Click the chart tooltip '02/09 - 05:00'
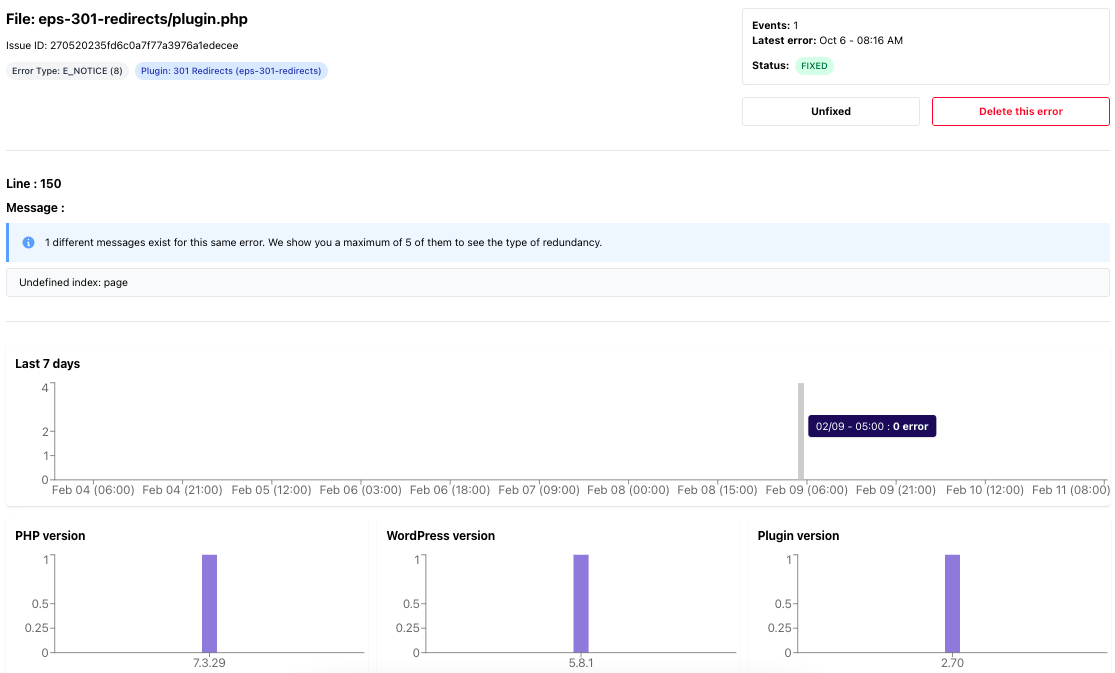The height and width of the screenshot is (673, 1115). 872,426
